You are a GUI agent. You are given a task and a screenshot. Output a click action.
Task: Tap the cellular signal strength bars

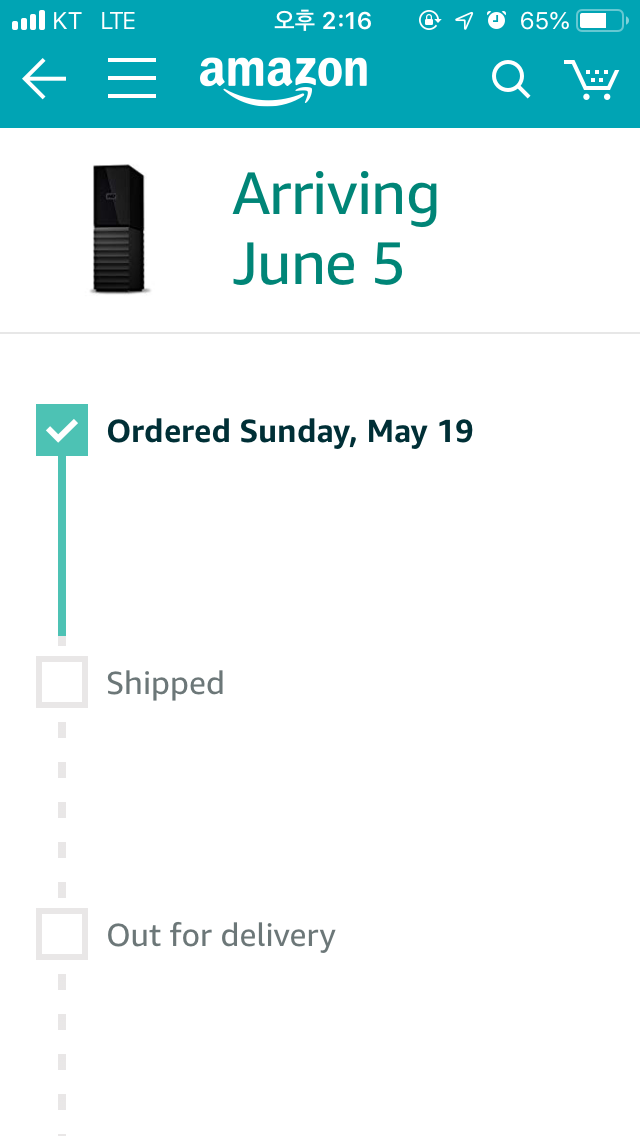[x=29, y=21]
